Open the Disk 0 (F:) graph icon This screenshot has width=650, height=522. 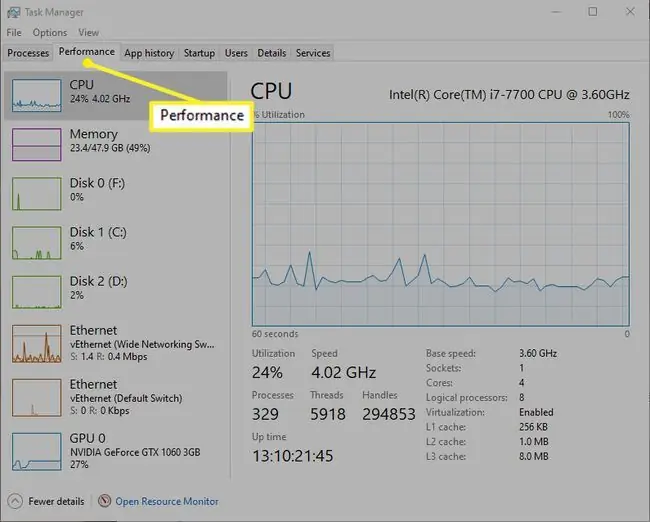tap(36, 194)
